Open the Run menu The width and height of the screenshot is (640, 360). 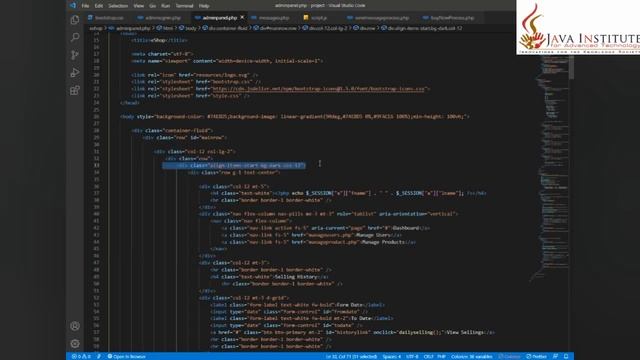pos(165,6)
